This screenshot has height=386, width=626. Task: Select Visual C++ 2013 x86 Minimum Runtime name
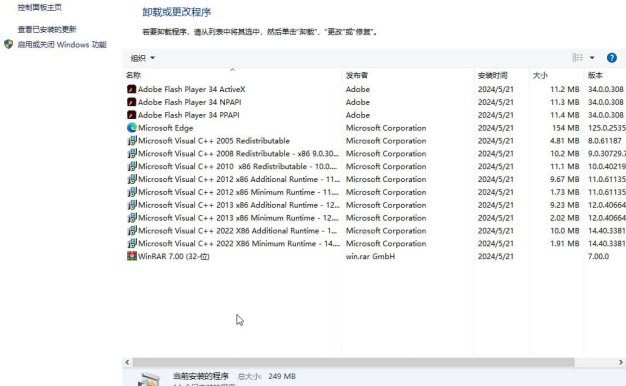coord(238,218)
